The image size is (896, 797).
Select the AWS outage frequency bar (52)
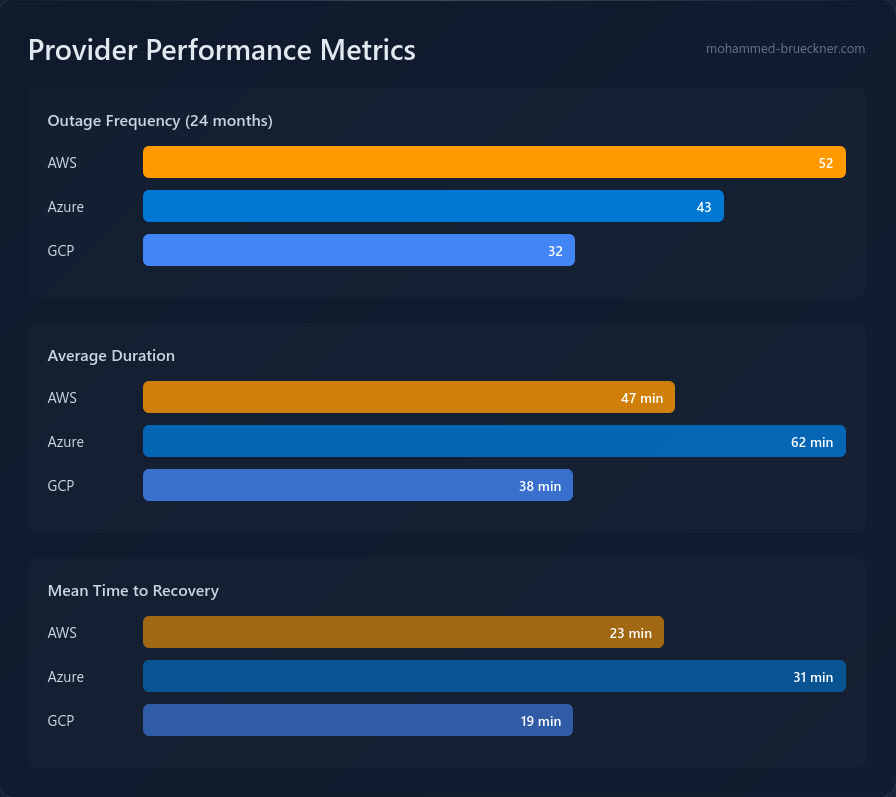coord(494,162)
